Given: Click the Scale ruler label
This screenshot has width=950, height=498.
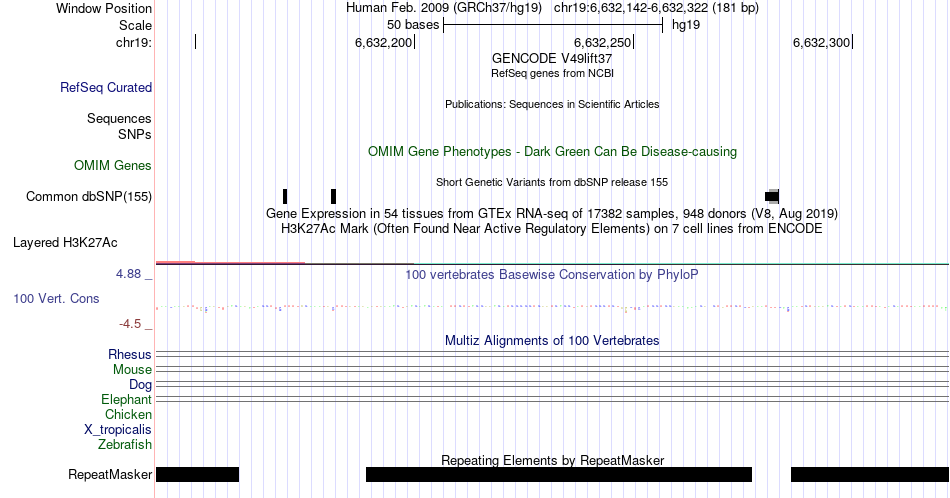Looking at the screenshot, I should click(135, 25).
